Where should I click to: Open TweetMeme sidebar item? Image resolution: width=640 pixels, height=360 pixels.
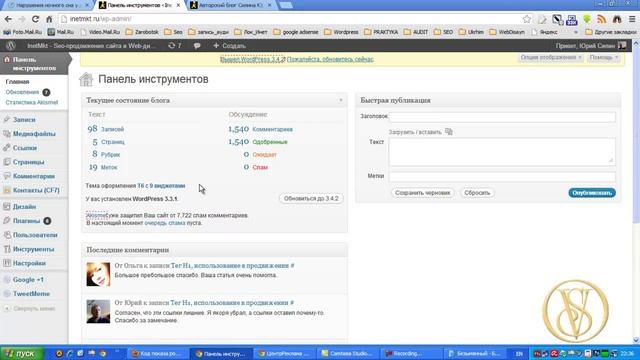[x=31, y=294]
